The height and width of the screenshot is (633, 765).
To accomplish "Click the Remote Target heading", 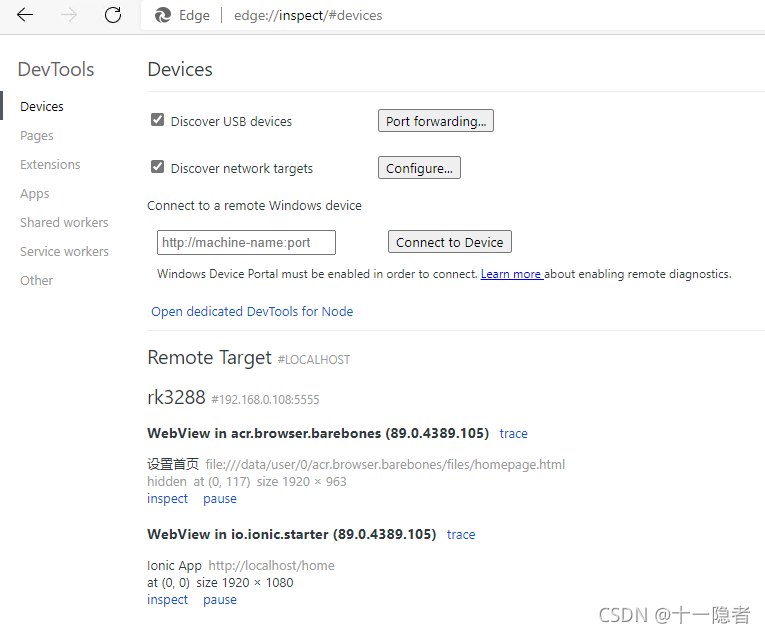I will (209, 358).
